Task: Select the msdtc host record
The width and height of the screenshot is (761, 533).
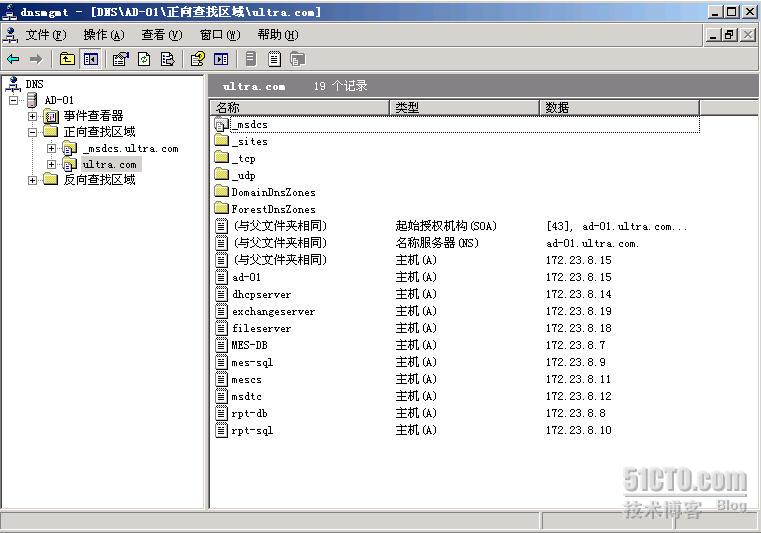Action: (247, 396)
